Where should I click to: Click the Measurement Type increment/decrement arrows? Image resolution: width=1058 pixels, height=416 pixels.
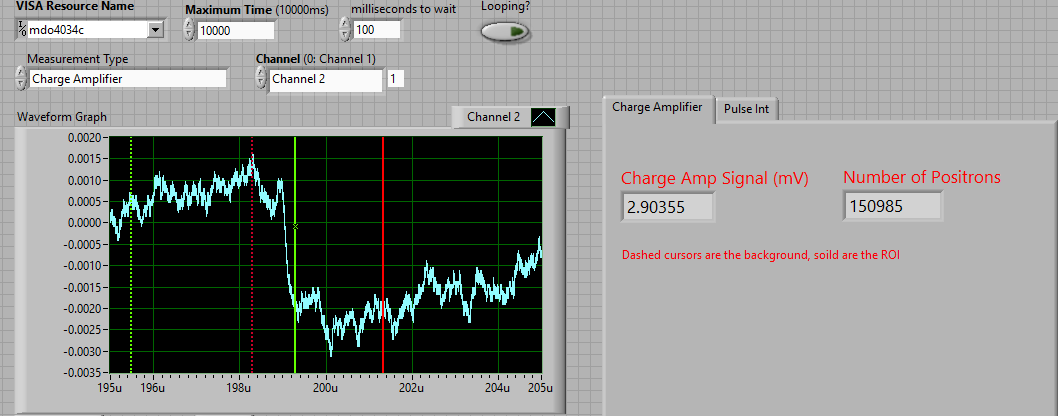(x=21, y=79)
